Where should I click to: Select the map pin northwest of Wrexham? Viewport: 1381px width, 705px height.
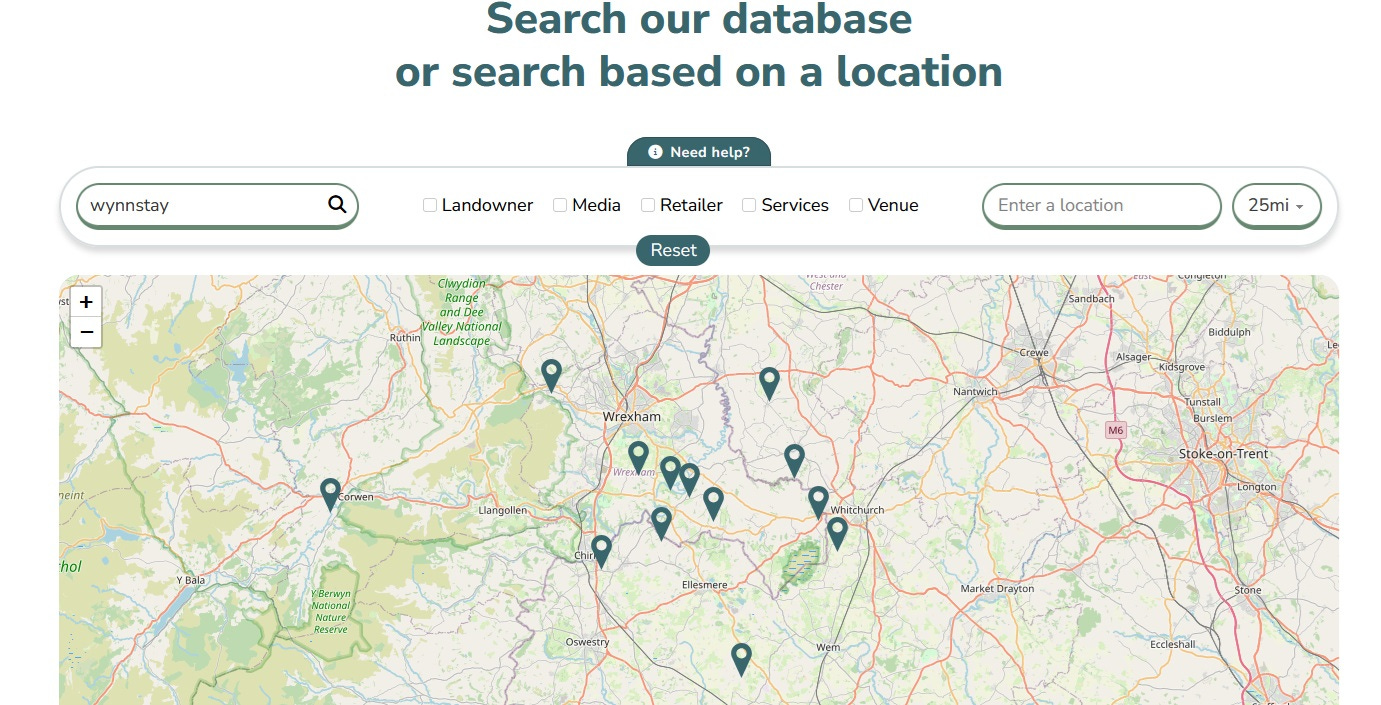click(x=551, y=375)
